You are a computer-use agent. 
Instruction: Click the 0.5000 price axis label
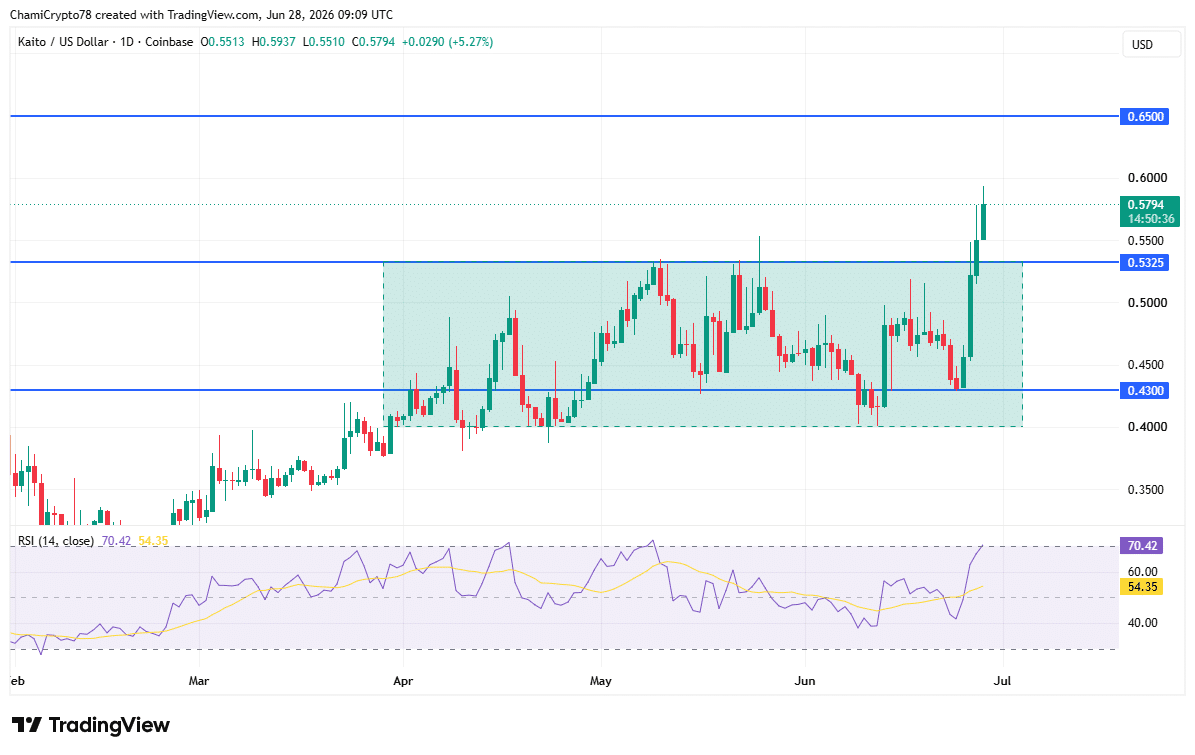pos(1147,303)
